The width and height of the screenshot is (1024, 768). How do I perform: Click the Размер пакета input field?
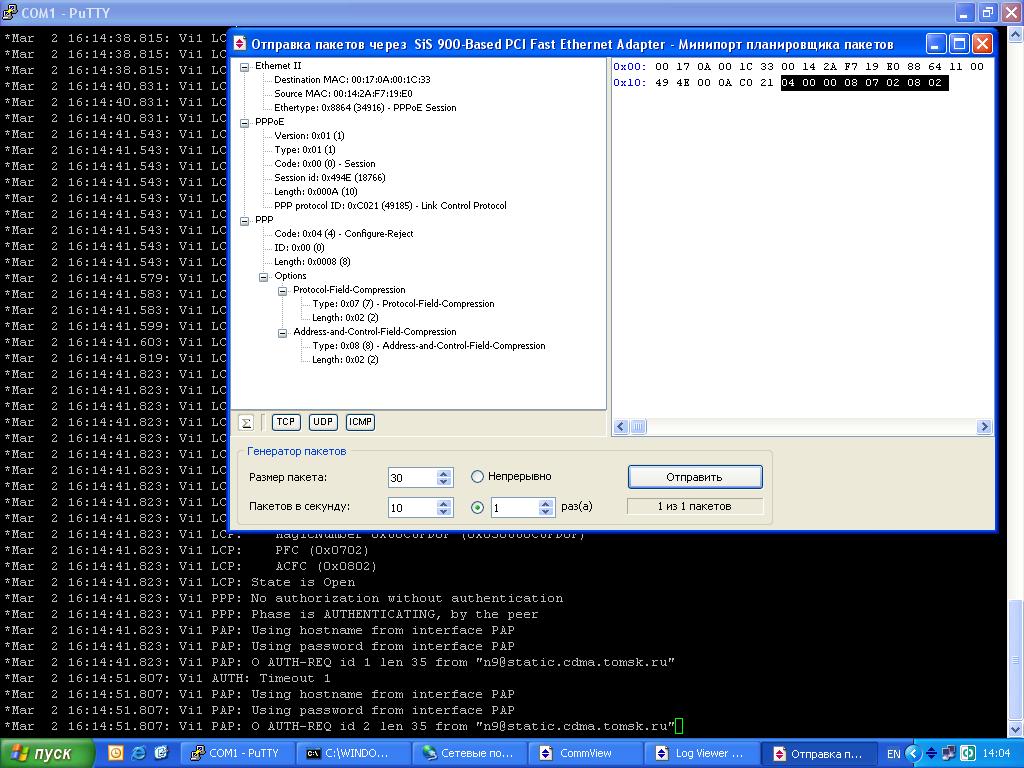(412, 478)
